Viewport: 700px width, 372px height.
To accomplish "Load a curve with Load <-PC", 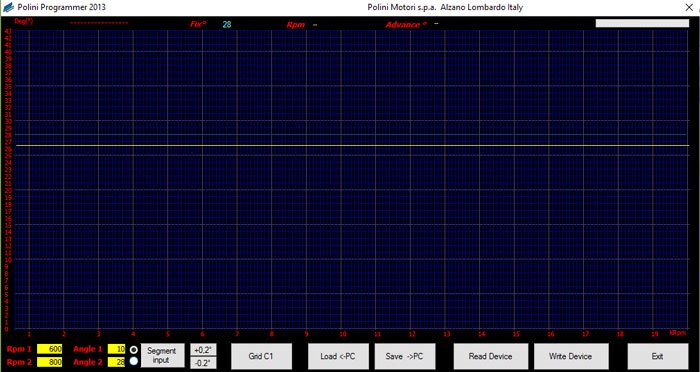I will 338,356.
